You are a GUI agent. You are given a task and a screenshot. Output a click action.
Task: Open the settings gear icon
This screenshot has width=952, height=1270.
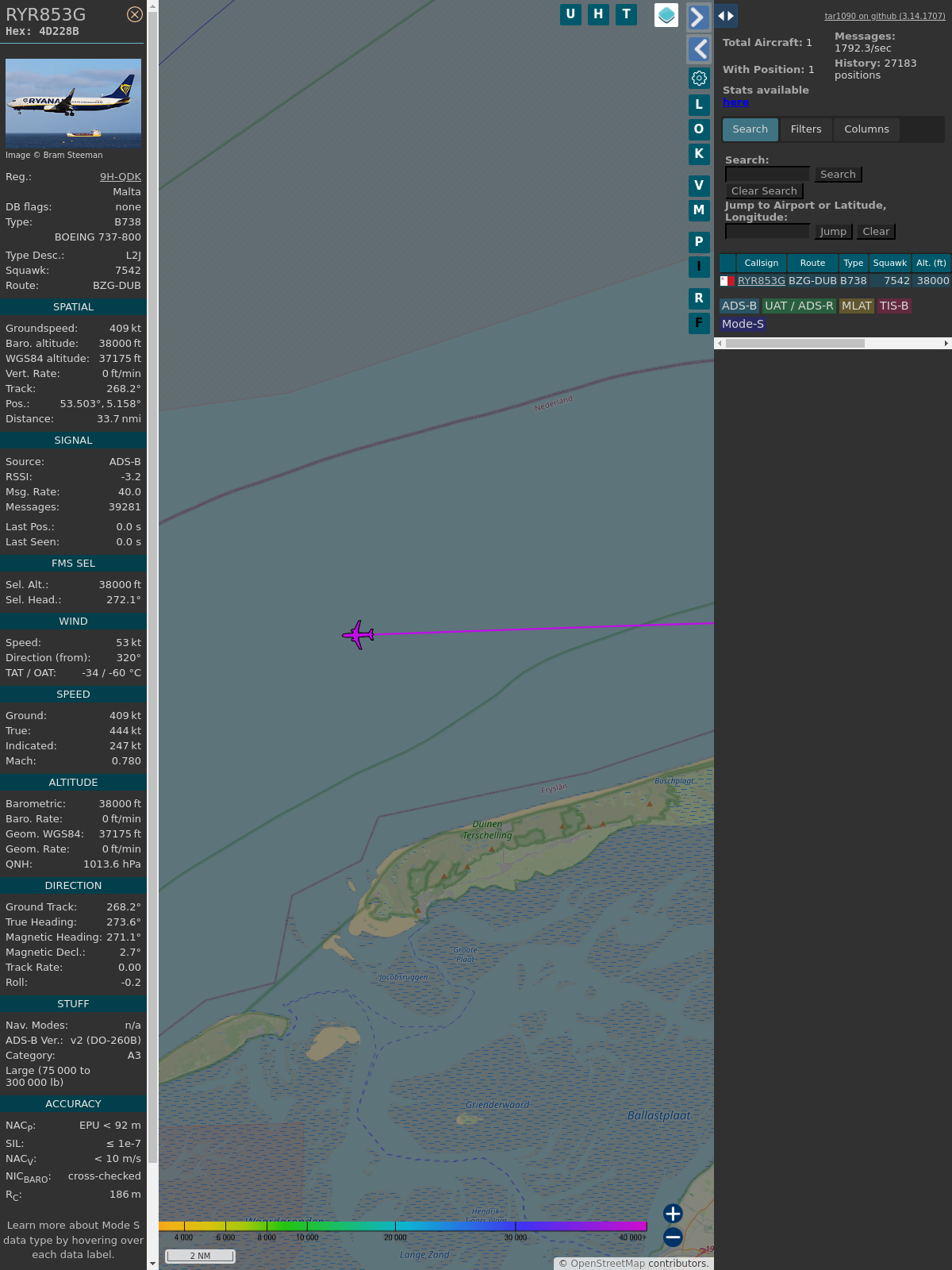(699, 78)
